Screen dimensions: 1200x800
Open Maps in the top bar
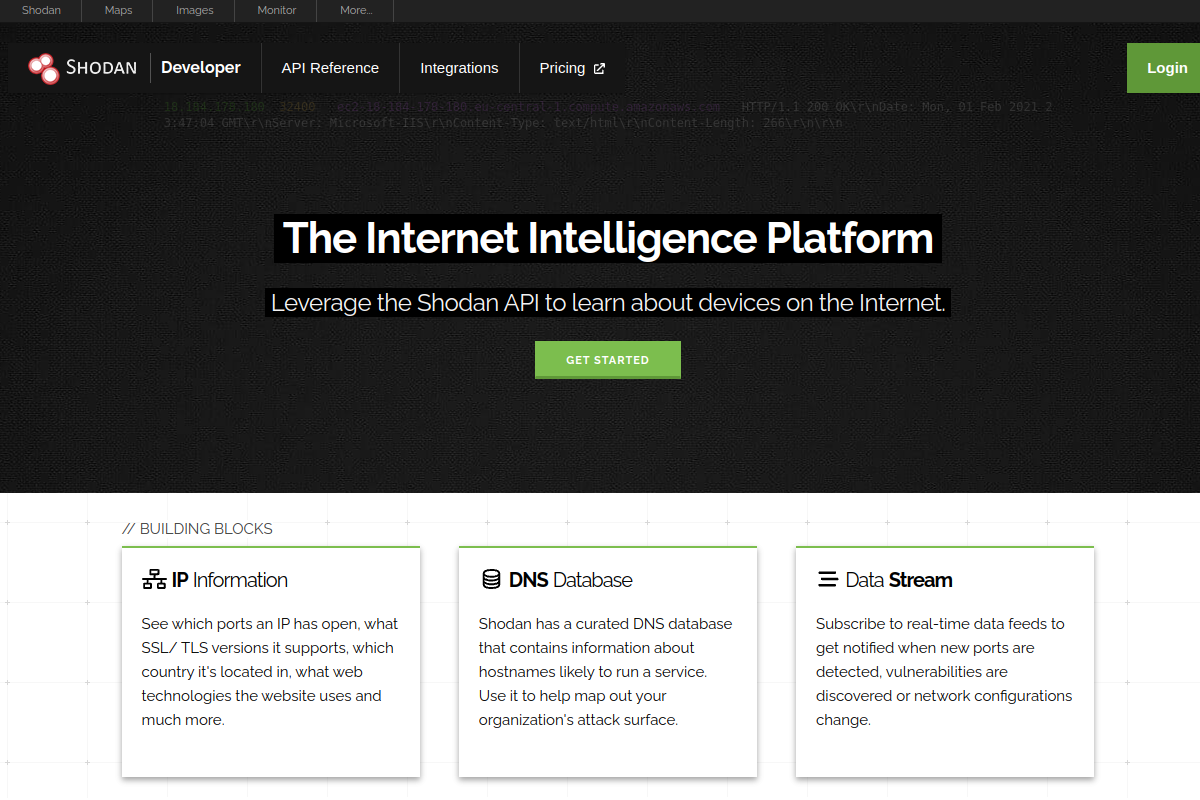(x=118, y=11)
